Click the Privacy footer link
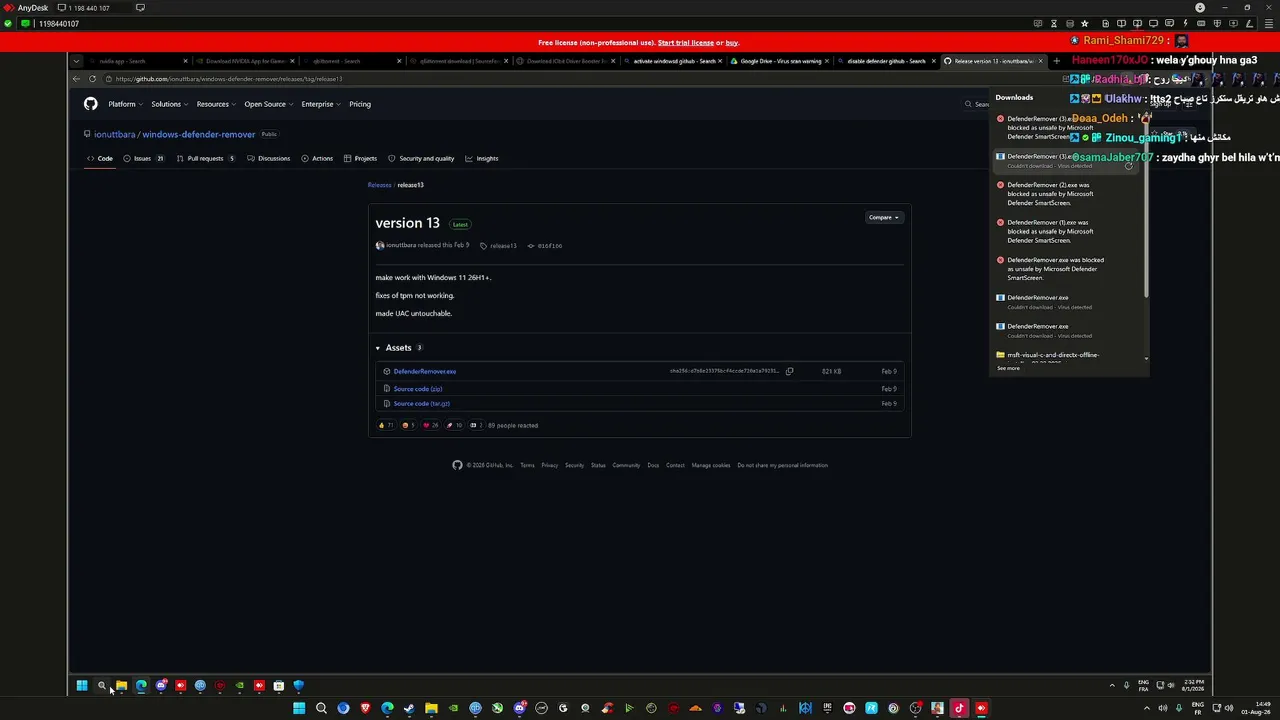Viewport: 1280px width, 720px height. click(x=550, y=465)
